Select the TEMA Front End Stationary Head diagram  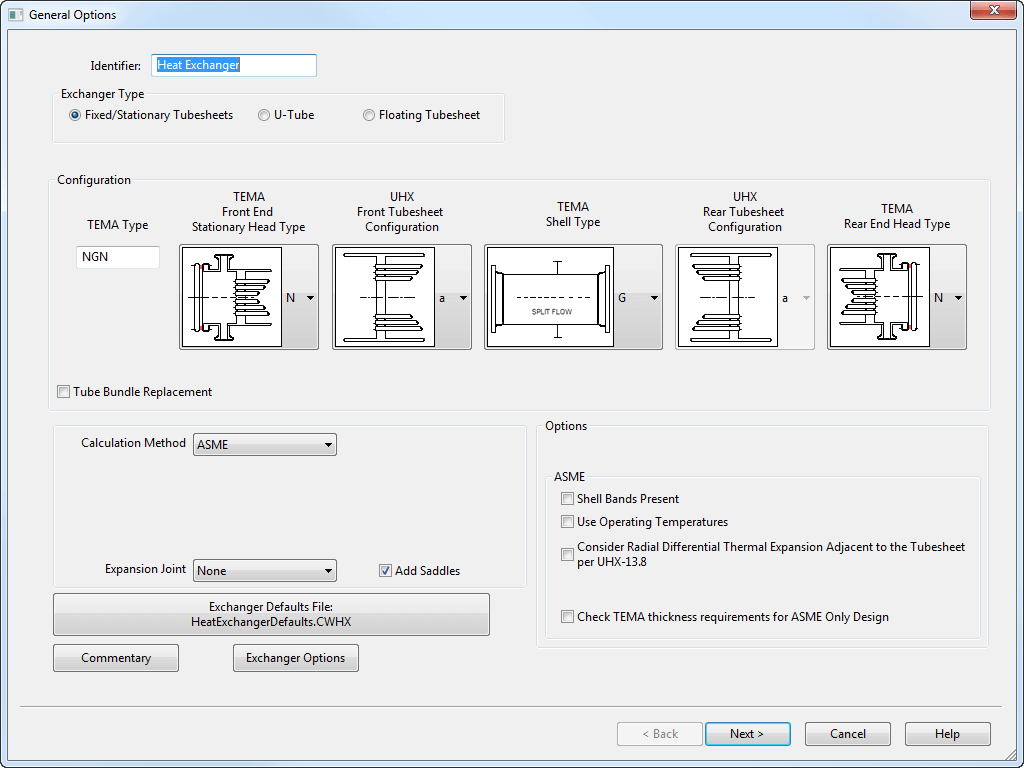tap(232, 297)
